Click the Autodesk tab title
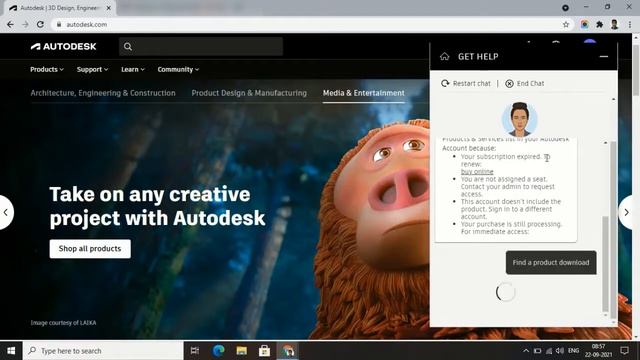640x360 pixels. coord(59,8)
